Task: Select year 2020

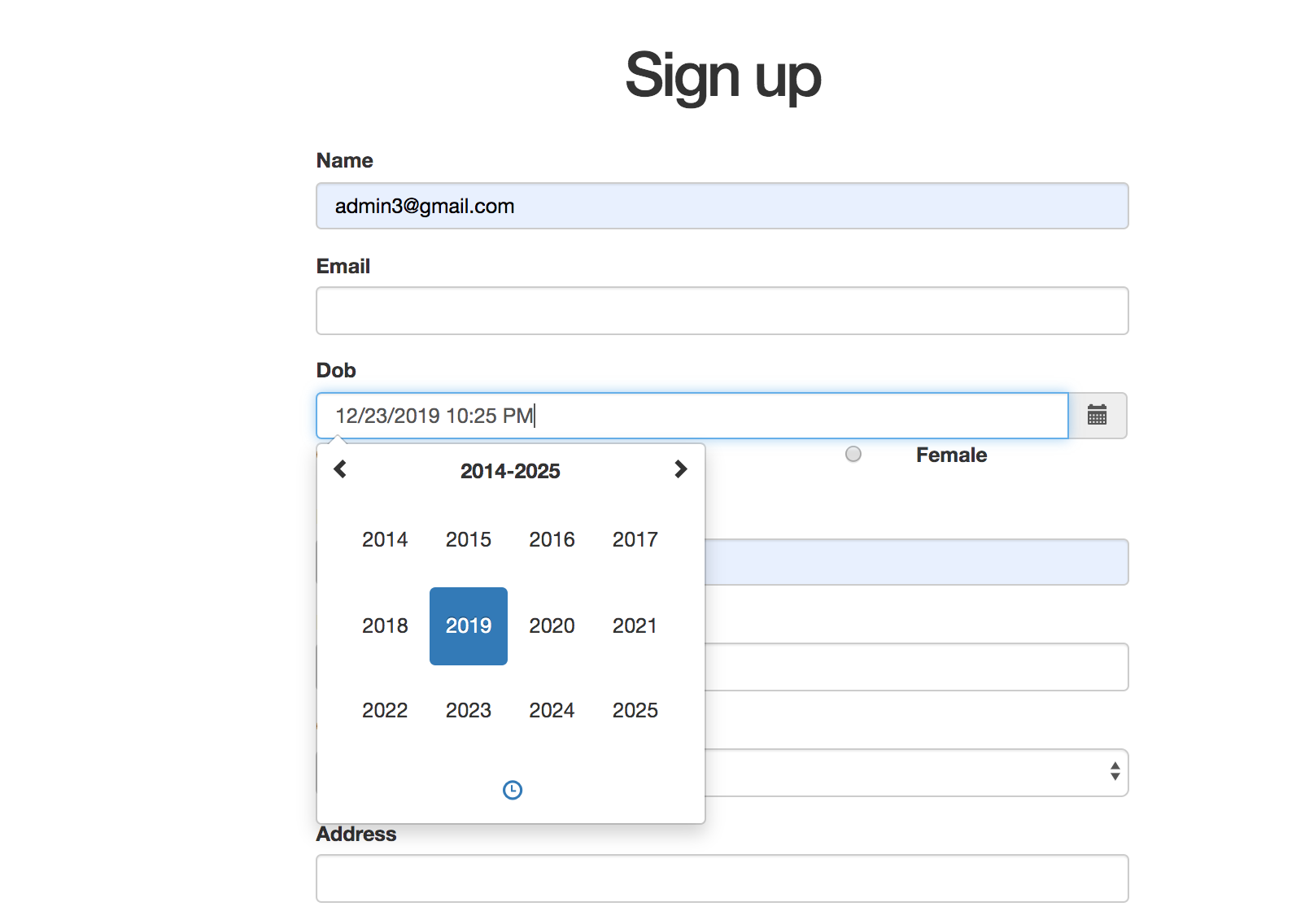Action: point(552,625)
